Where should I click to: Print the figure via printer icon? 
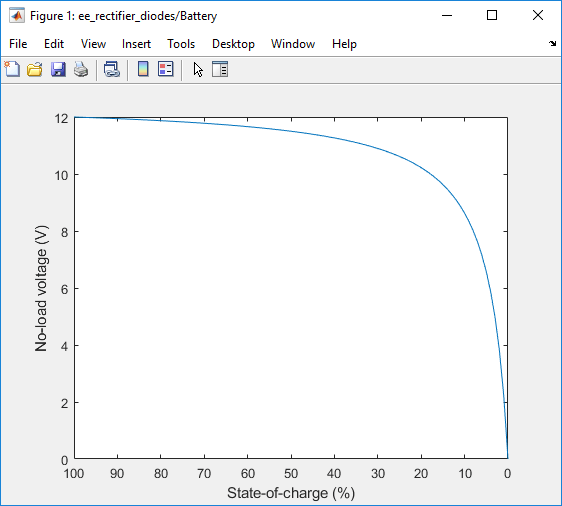[x=81, y=69]
